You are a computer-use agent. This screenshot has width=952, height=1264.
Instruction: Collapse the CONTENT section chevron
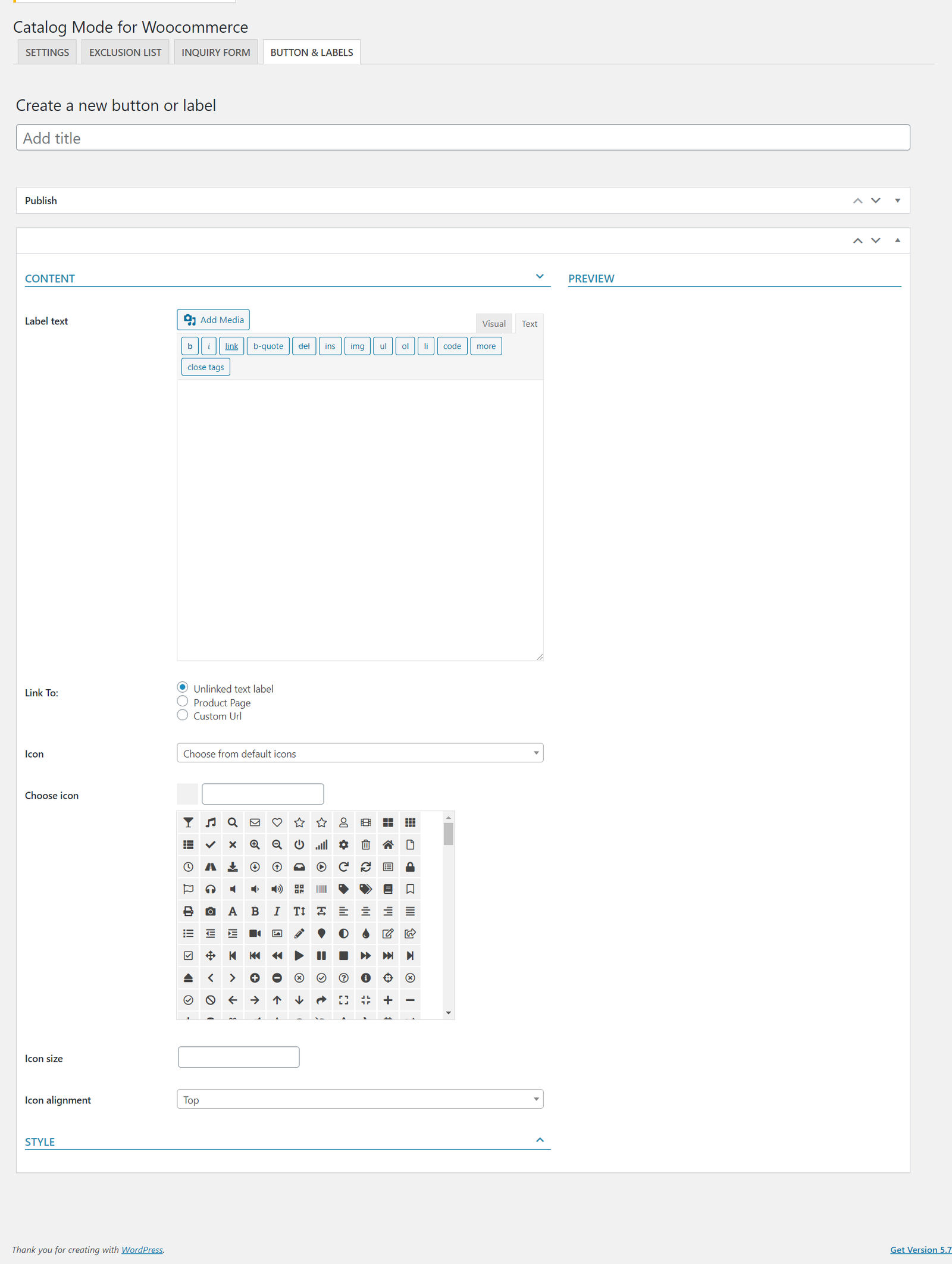(x=540, y=277)
